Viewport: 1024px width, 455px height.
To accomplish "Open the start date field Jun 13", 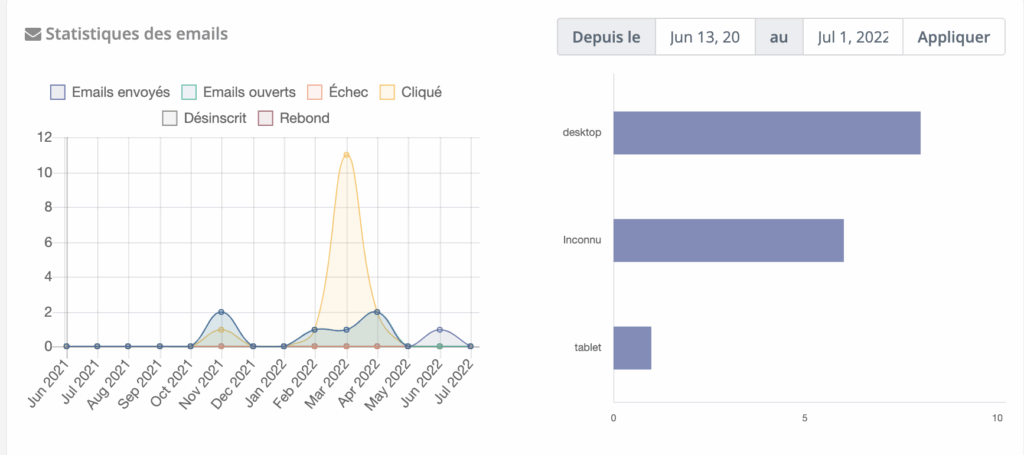I will (x=705, y=37).
